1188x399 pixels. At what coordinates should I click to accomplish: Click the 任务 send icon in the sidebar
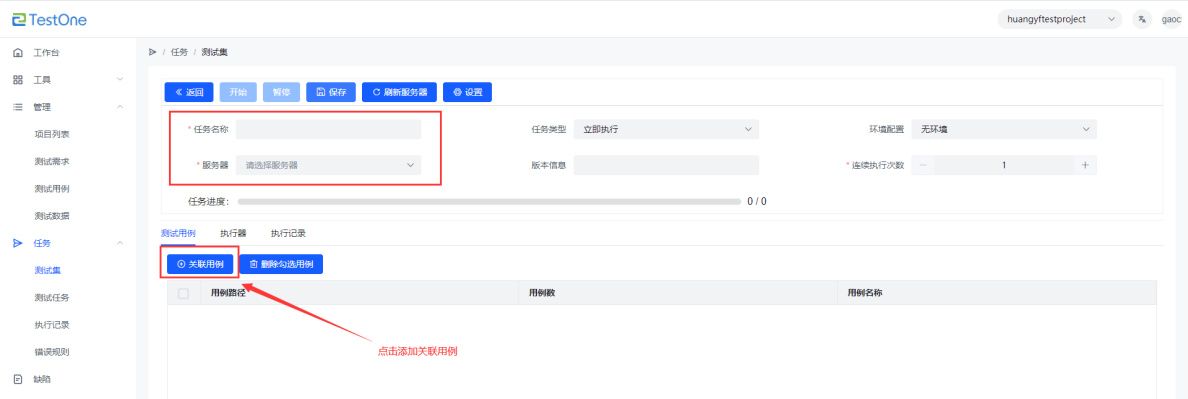tap(18, 243)
